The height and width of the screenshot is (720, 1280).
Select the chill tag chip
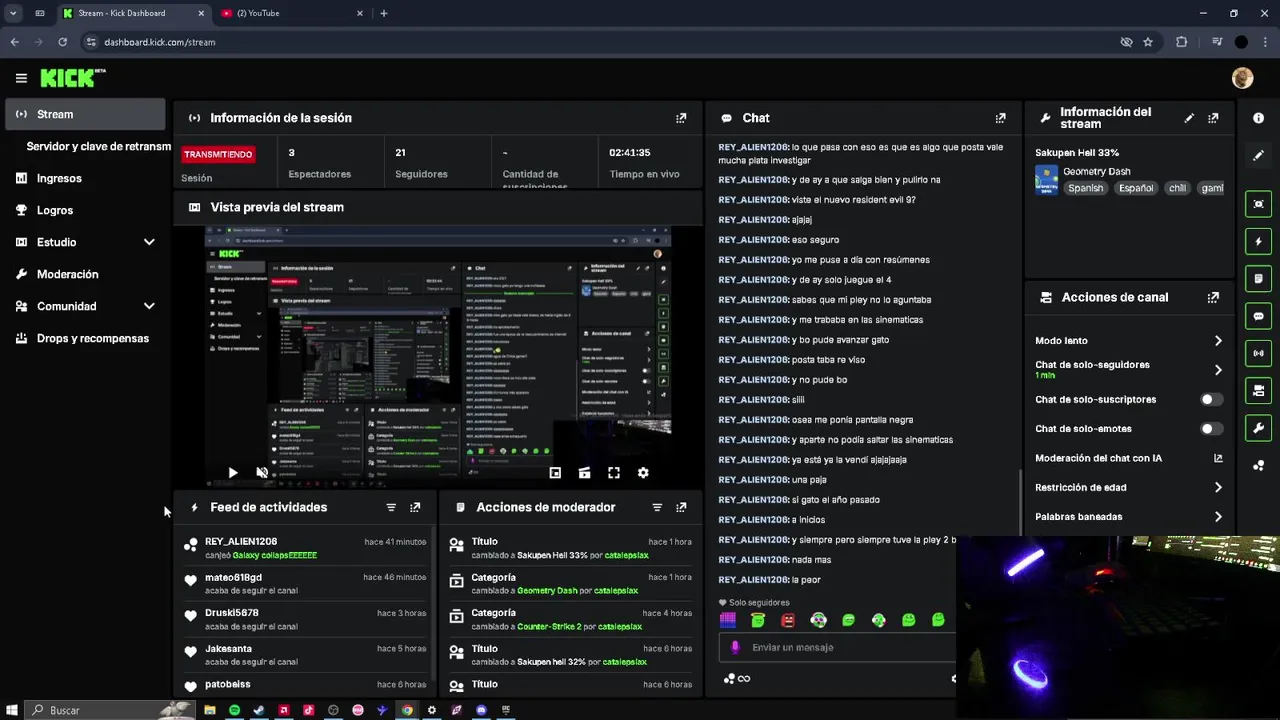click(x=1177, y=188)
